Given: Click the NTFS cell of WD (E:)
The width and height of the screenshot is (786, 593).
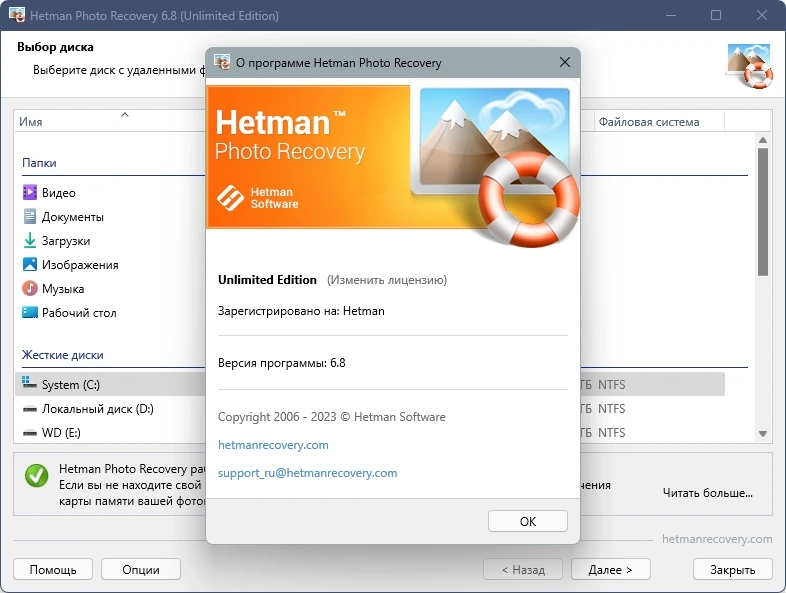Looking at the screenshot, I should 612,433.
